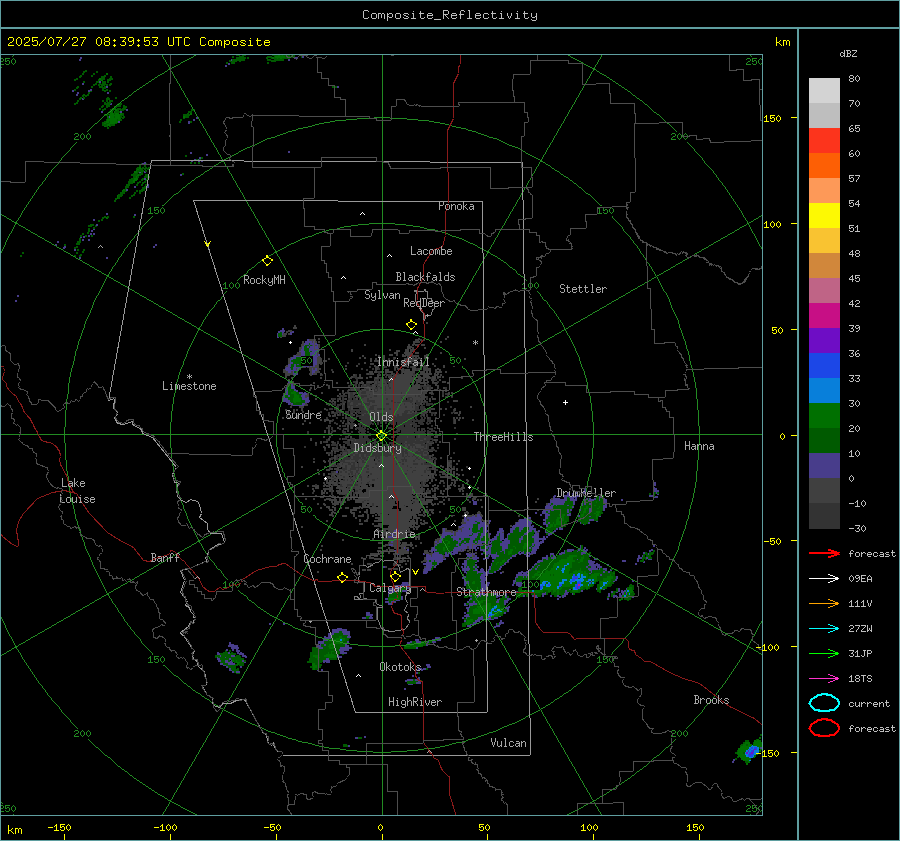Pick the cyan 27ZW arrow icon
This screenshot has width=900, height=841.
pos(824,629)
